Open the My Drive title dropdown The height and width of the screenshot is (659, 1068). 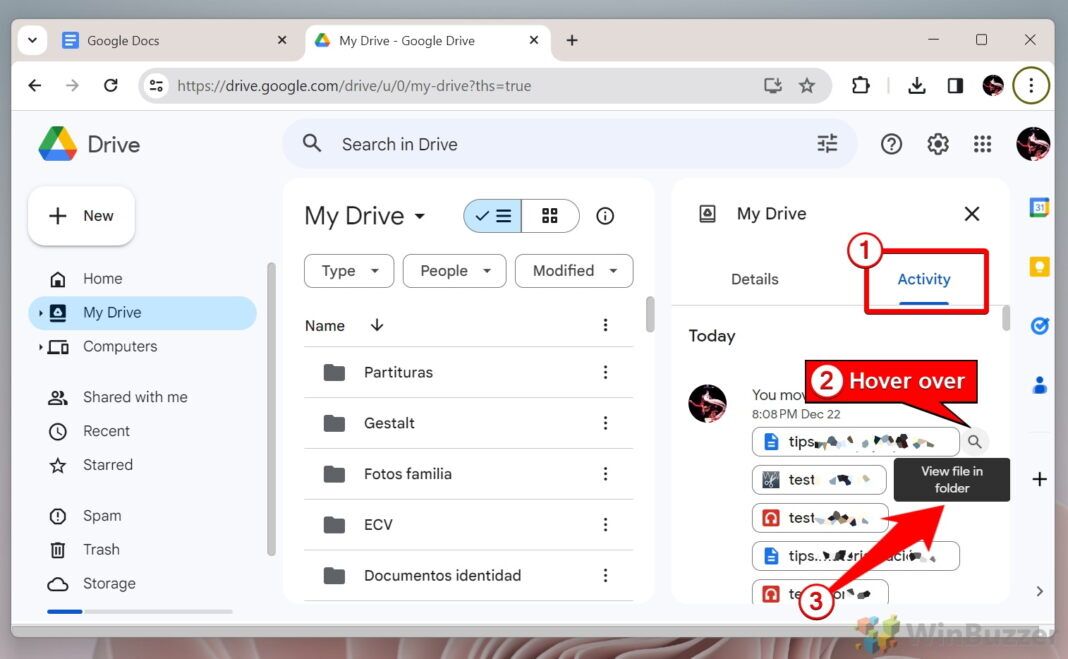coord(365,216)
